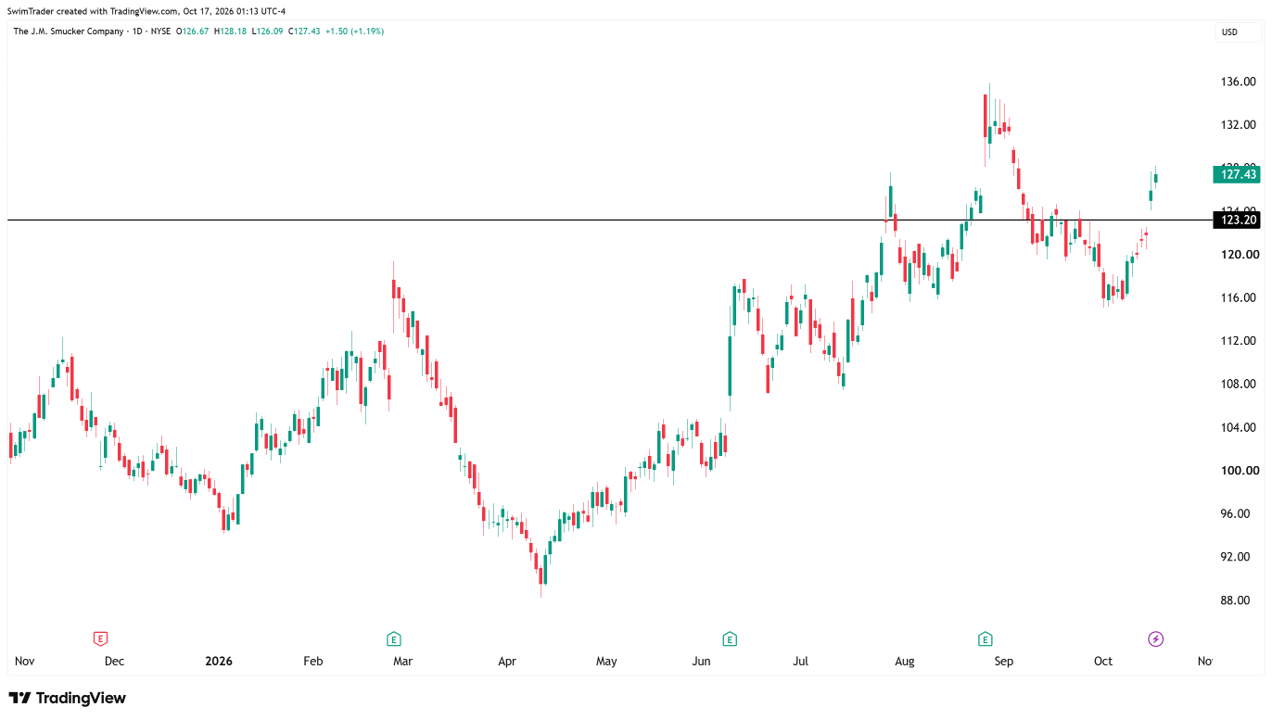The height and width of the screenshot is (720, 1272).
Task: Click the open value O126.67
Action: [193, 32]
